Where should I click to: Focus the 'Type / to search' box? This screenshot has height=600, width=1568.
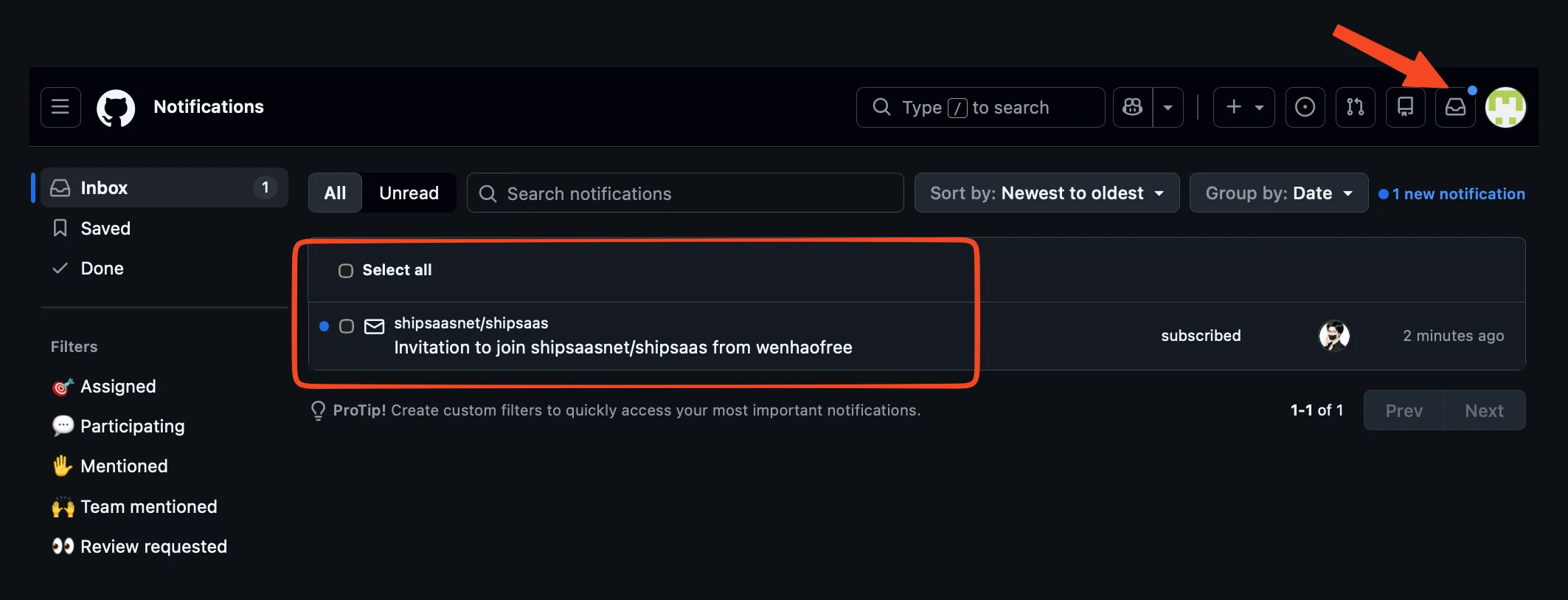[980, 107]
